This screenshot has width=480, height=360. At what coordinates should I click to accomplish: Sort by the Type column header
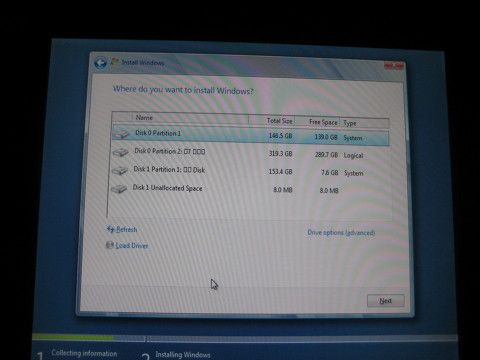(x=364, y=123)
